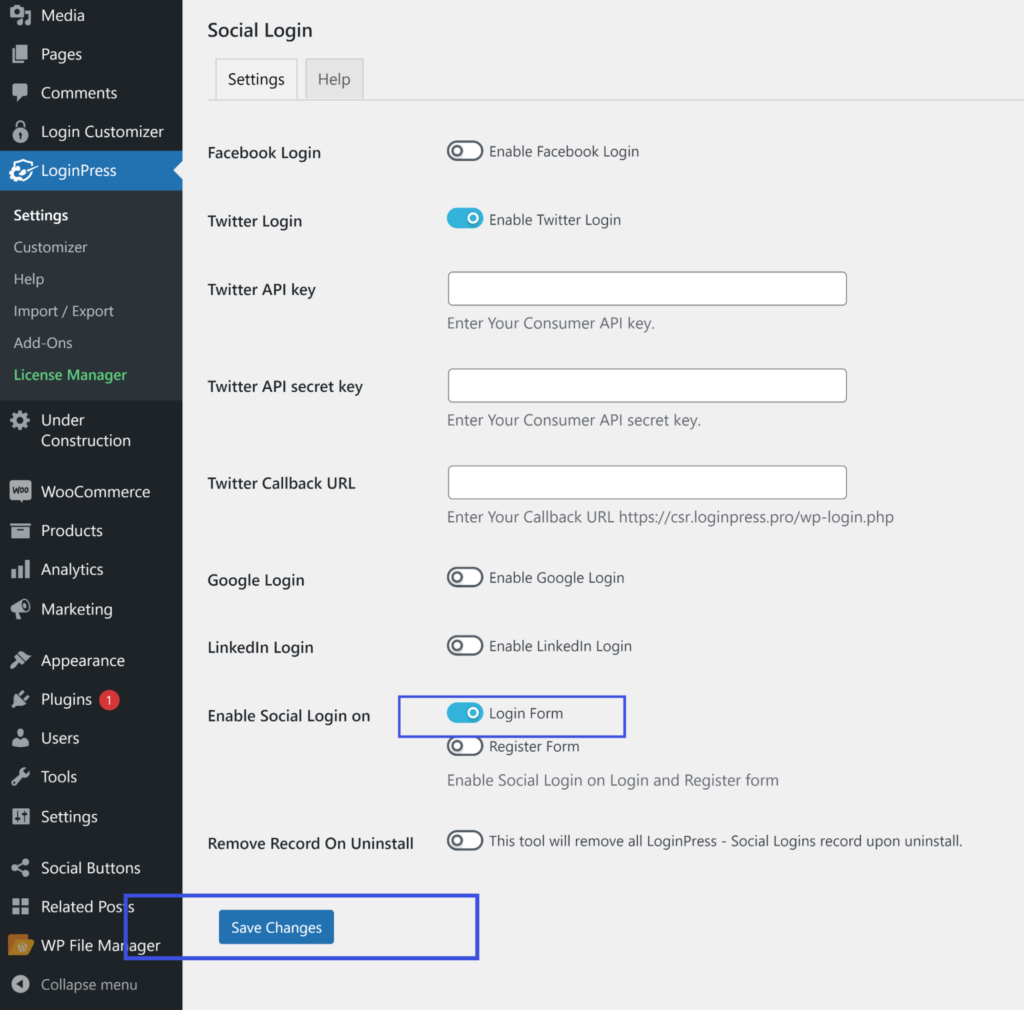Viewport: 1024px width, 1010px height.
Task: Switch to the Help tab
Action: click(334, 79)
